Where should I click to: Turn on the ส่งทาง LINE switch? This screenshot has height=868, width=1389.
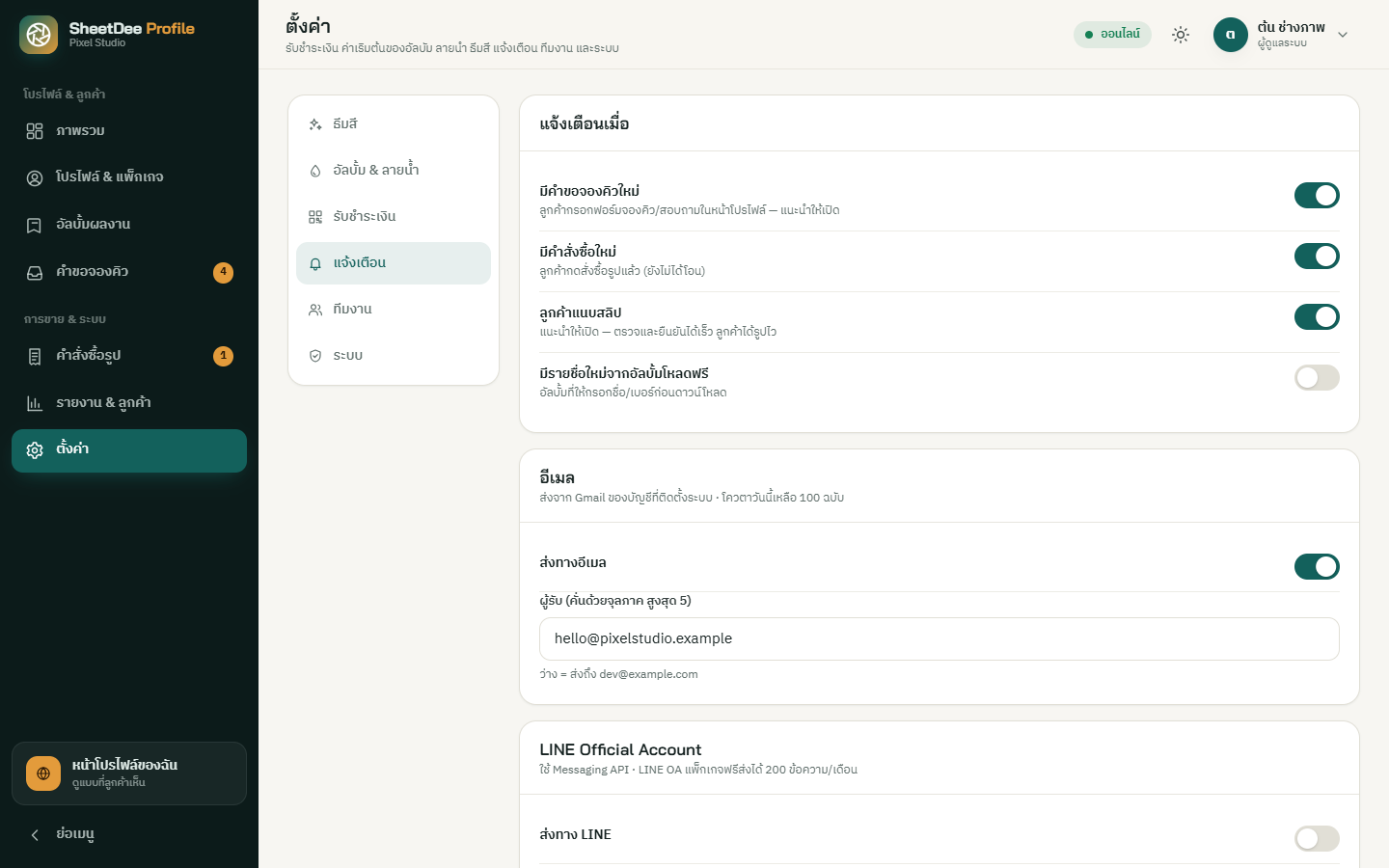[x=1317, y=839]
